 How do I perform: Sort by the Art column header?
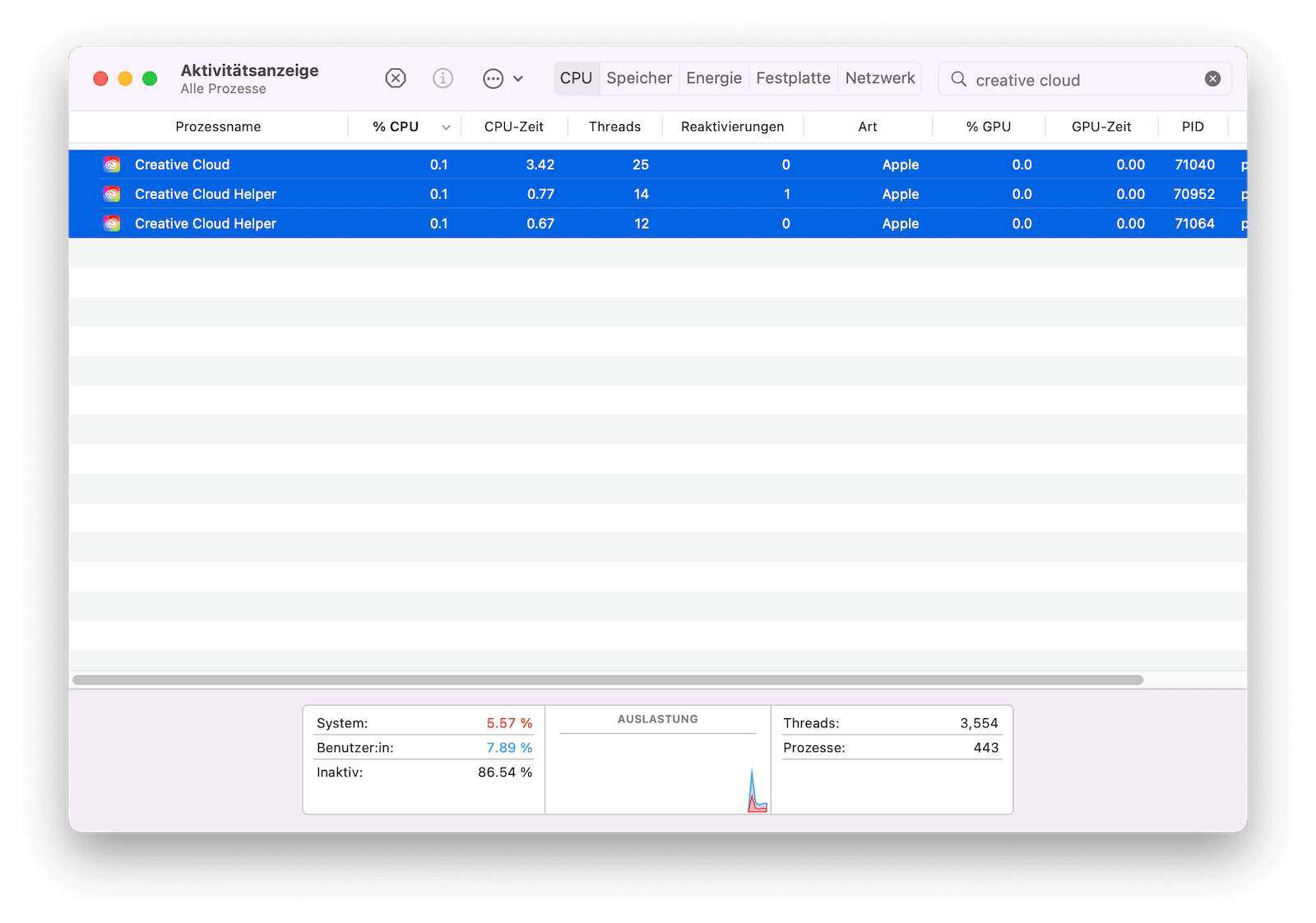click(868, 127)
